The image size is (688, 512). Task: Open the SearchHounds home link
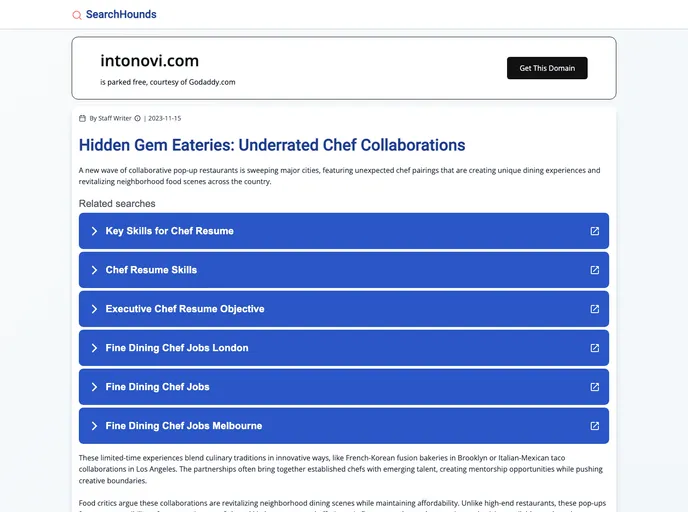(121, 15)
